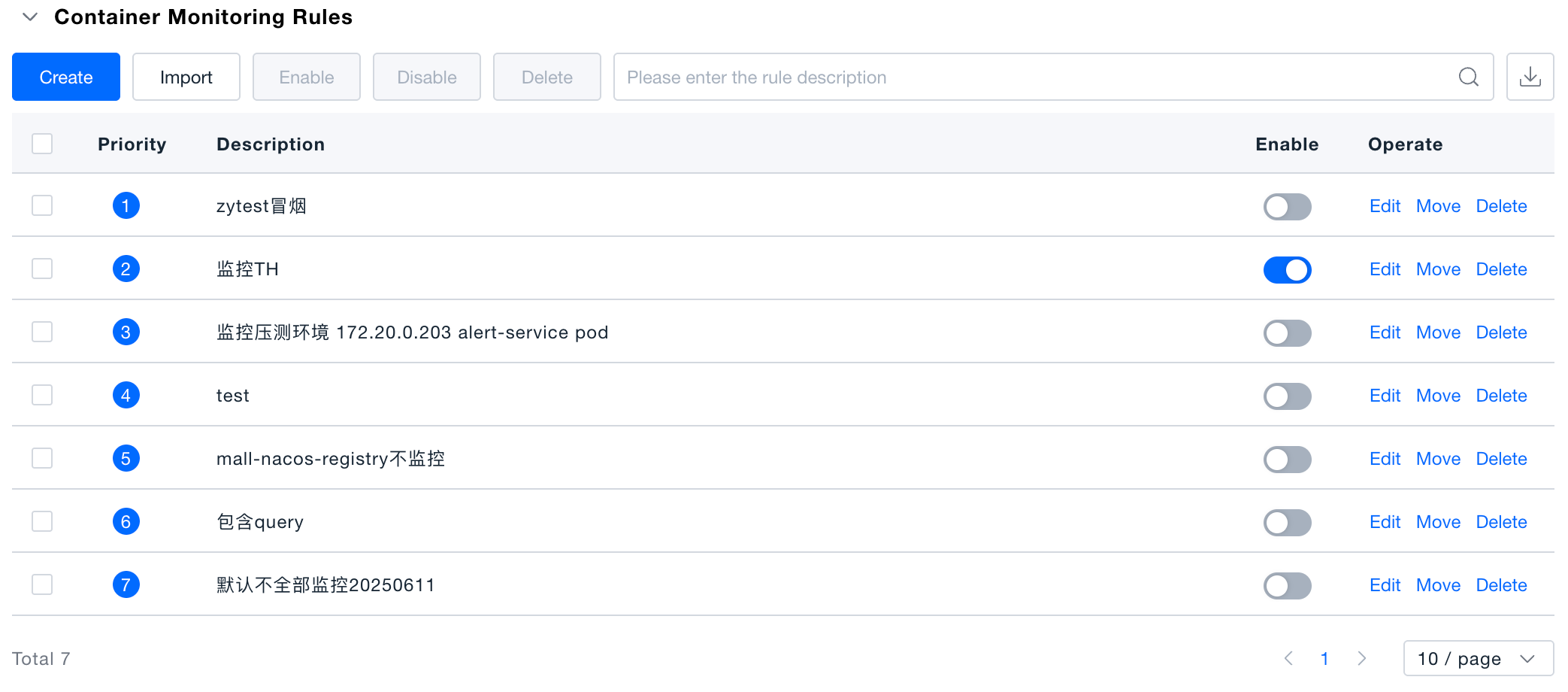The height and width of the screenshot is (692, 1568).
Task: Toggle enable switch for 默认不全部监控20250611
Action: tap(1287, 585)
